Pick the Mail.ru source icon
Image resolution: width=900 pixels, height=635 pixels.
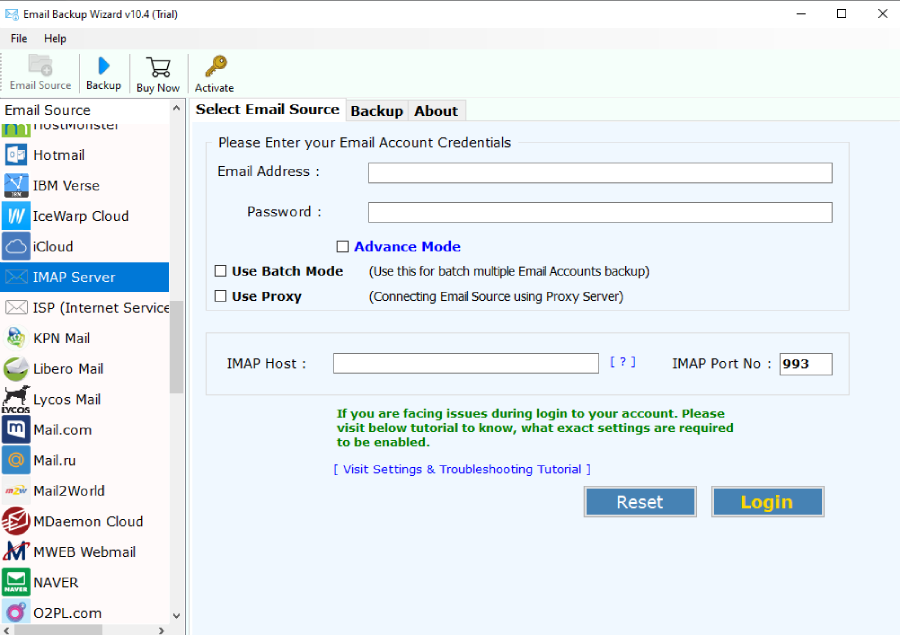(x=16, y=460)
